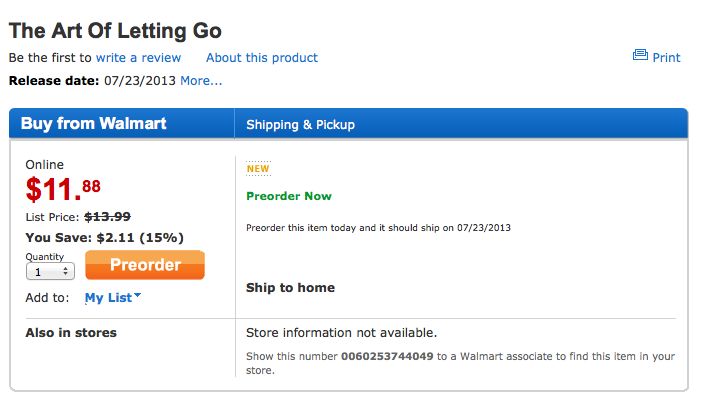
Task: Click the 'Preorder Now' green text
Action: pyautogui.click(x=289, y=196)
